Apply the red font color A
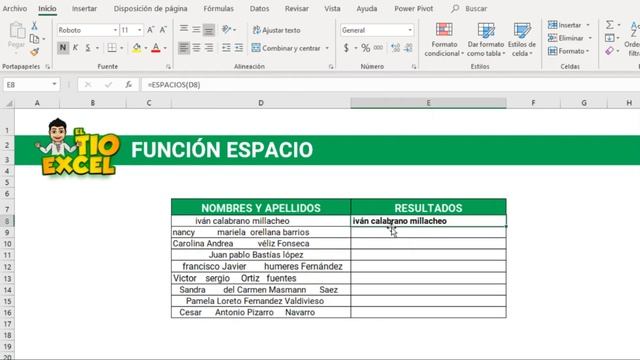Image resolution: width=640 pixels, height=360 pixels. pos(156,48)
